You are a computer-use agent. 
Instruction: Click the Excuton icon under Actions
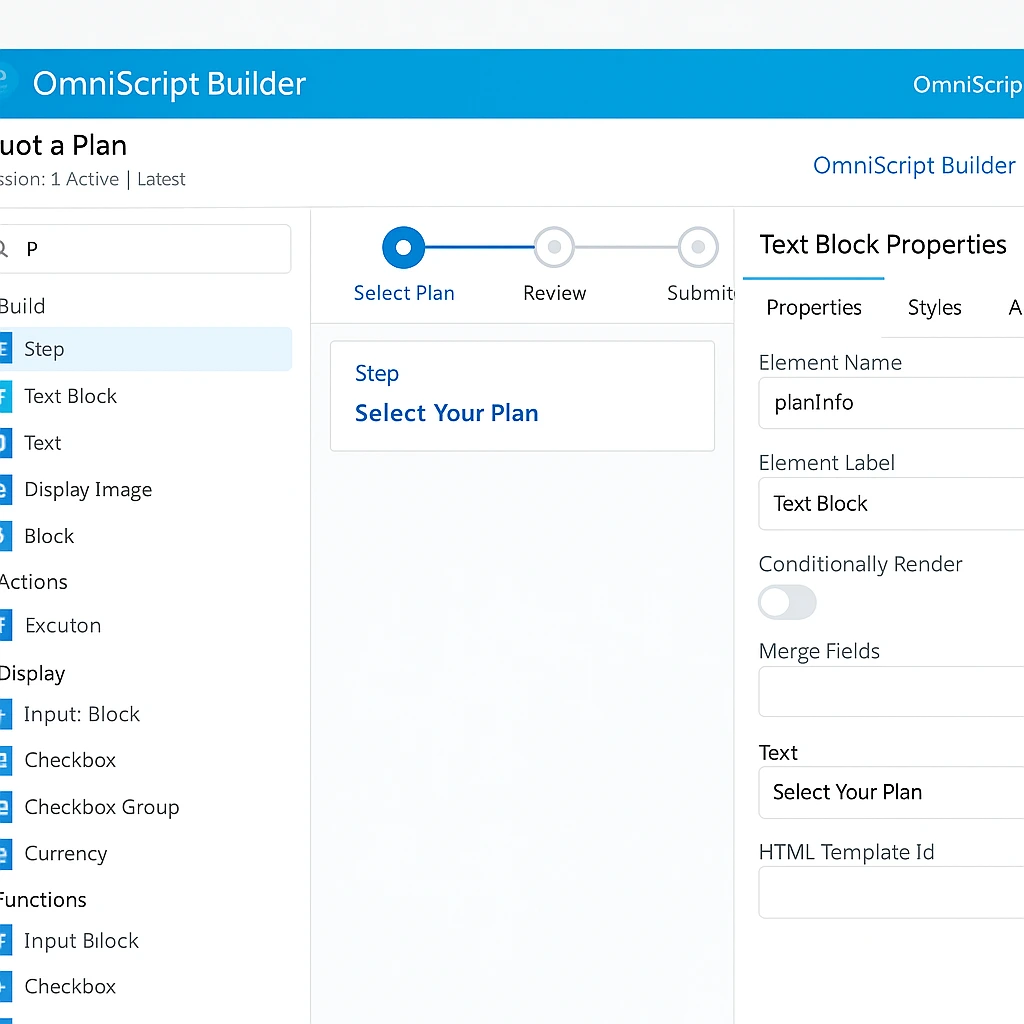pyautogui.click(x=6, y=625)
